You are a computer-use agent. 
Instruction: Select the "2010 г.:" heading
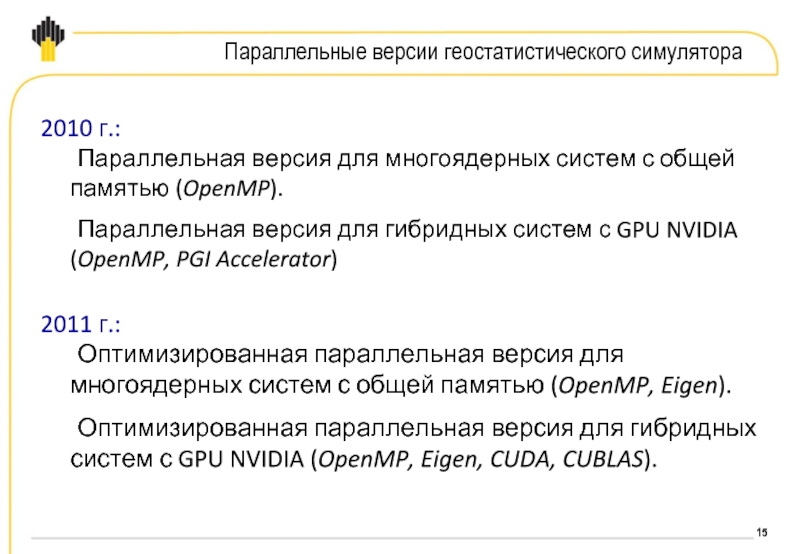(x=81, y=129)
